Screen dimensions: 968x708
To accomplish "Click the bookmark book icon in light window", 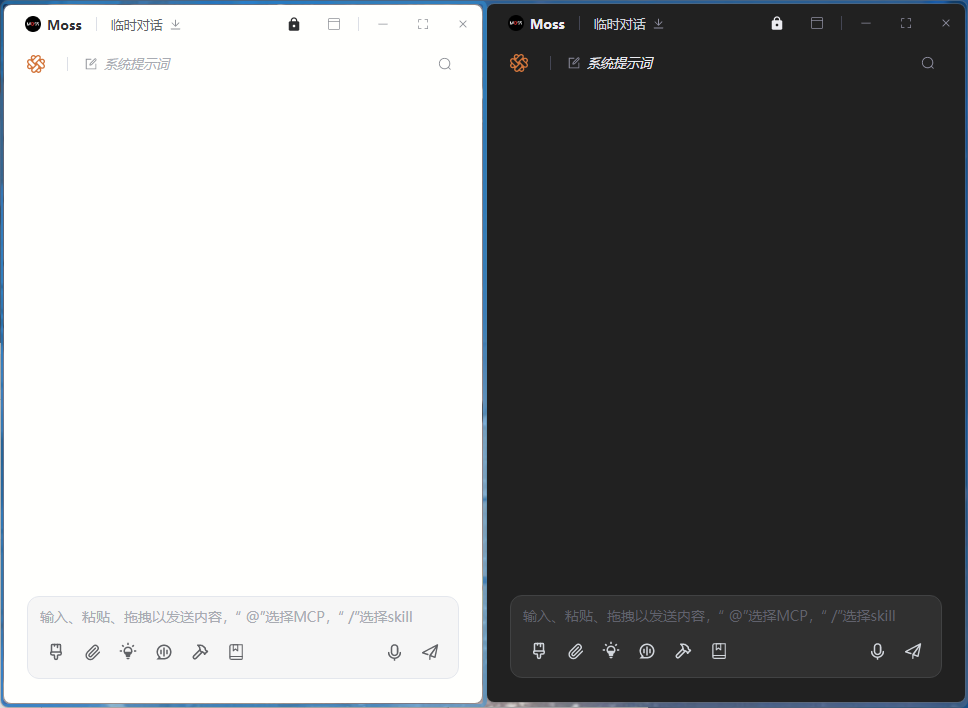I will (x=236, y=652).
